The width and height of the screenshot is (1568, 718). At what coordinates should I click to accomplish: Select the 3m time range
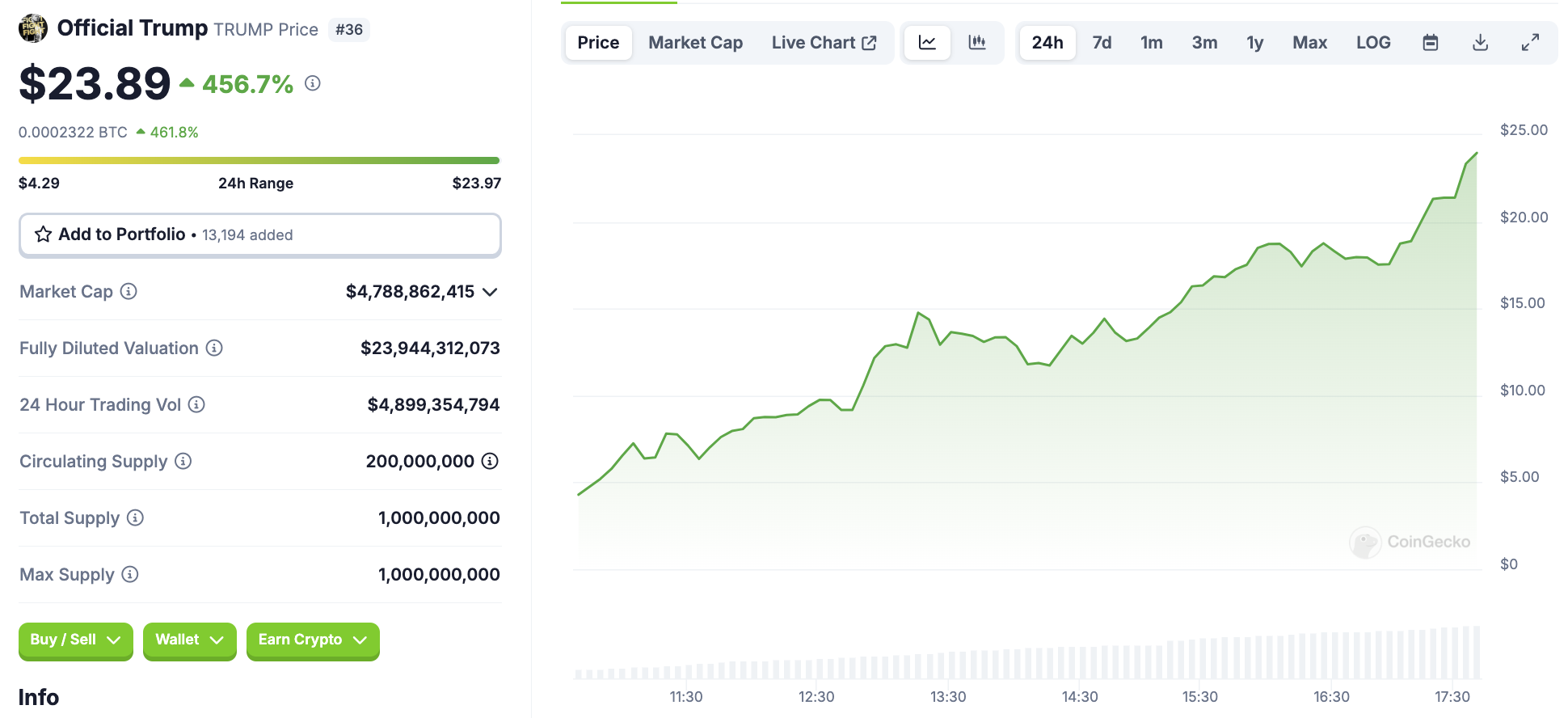pos(1204,43)
